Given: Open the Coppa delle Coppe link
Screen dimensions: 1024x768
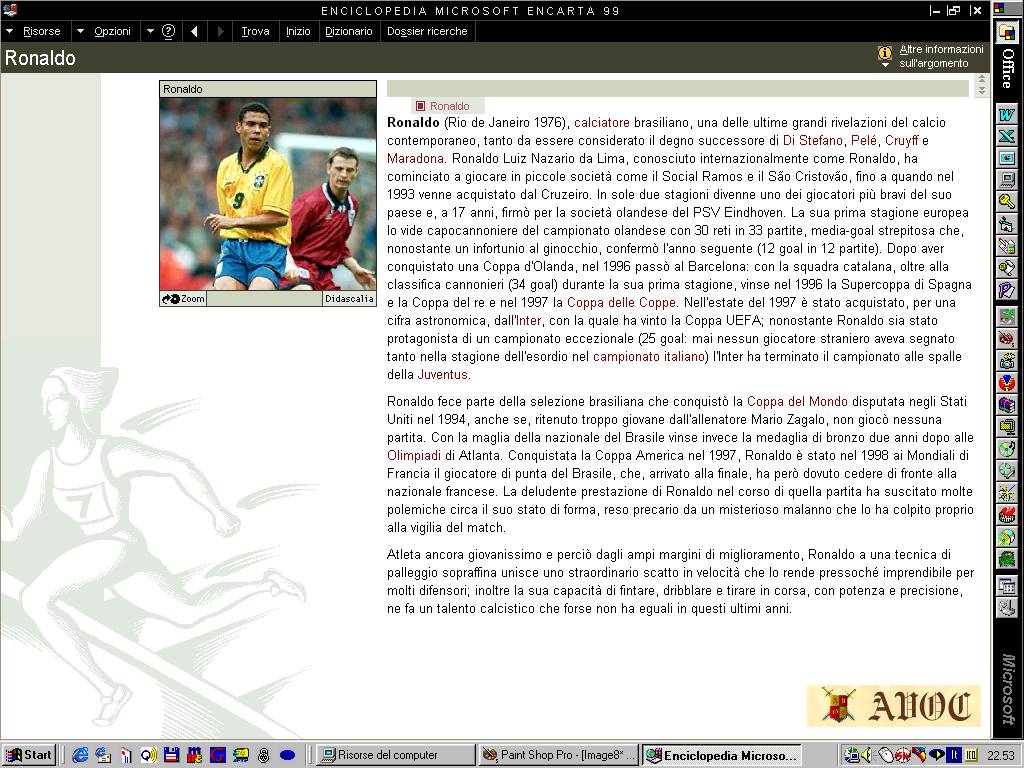Looking at the screenshot, I should click(621, 303).
